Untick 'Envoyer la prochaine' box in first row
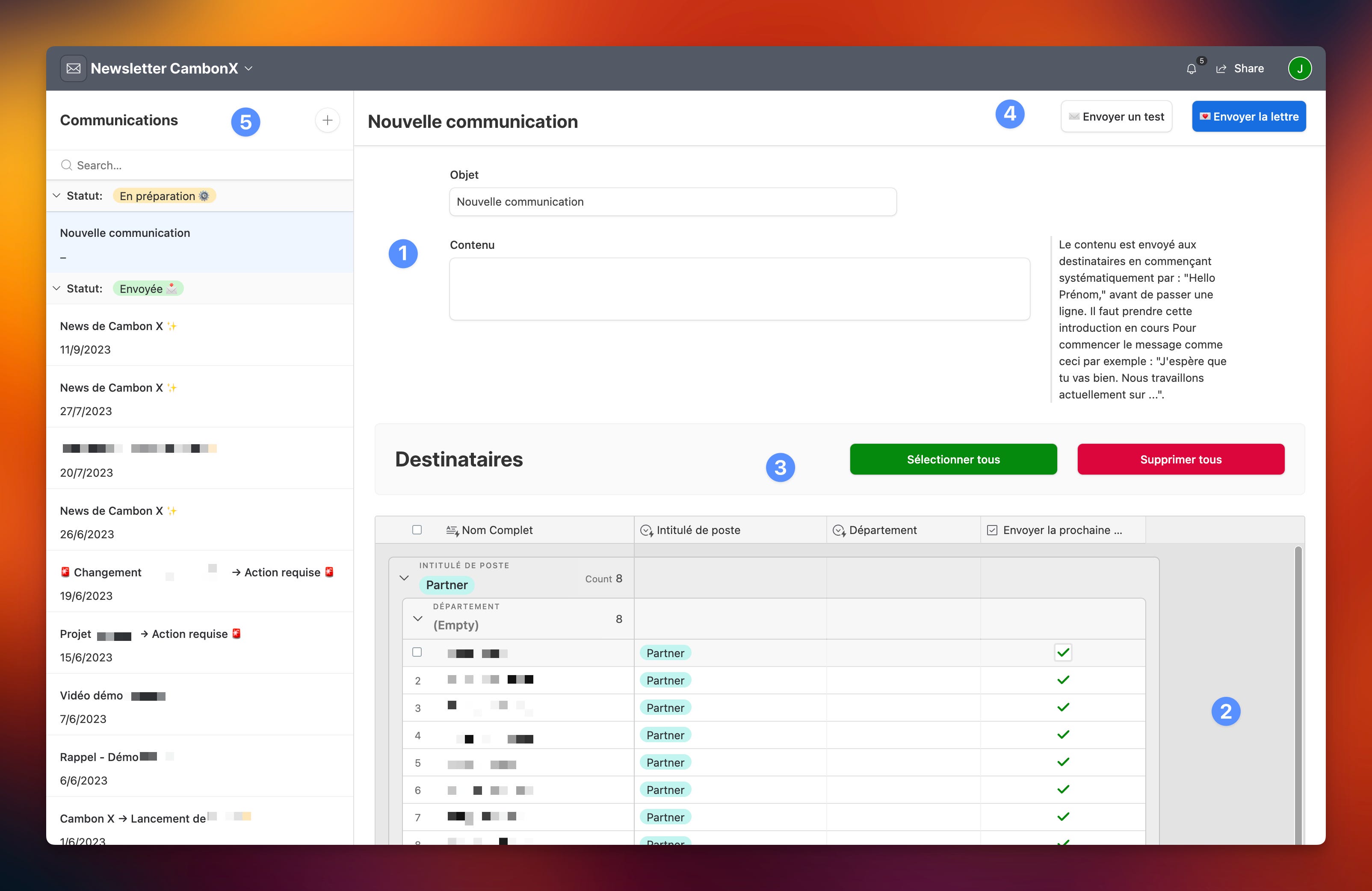The width and height of the screenshot is (1372, 891). [x=1063, y=652]
